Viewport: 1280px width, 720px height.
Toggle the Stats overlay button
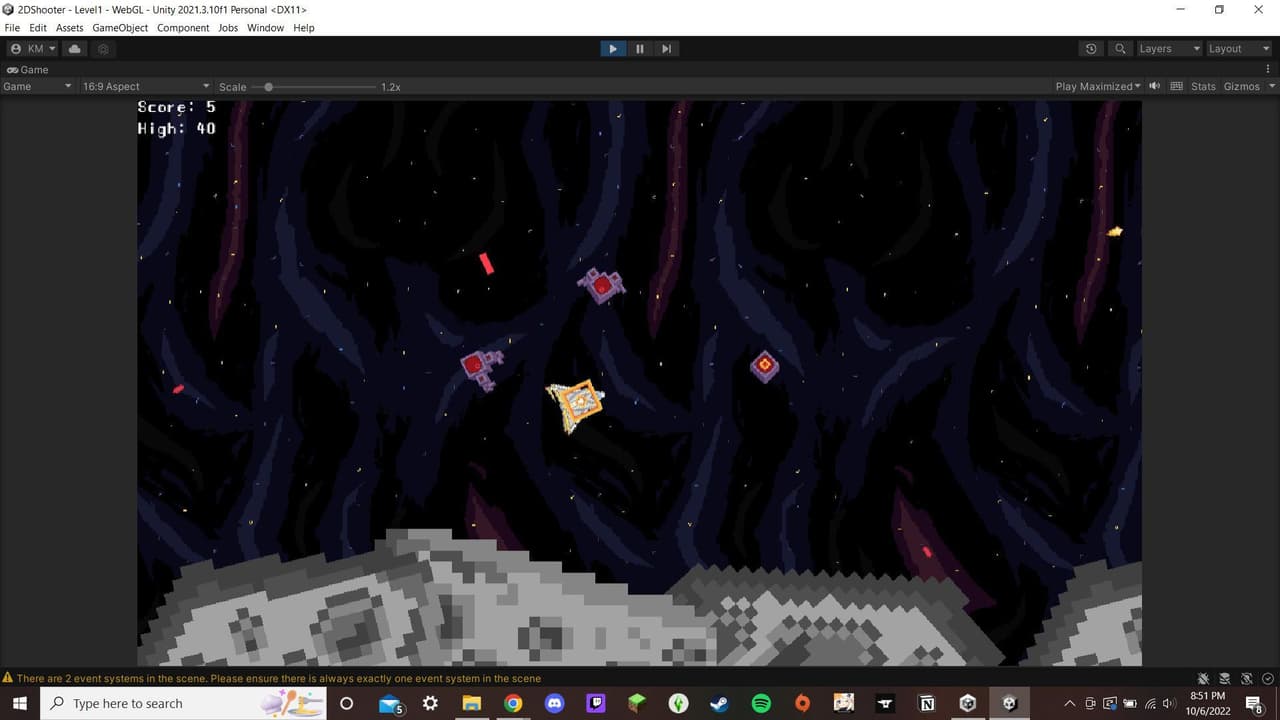pyautogui.click(x=1203, y=86)
